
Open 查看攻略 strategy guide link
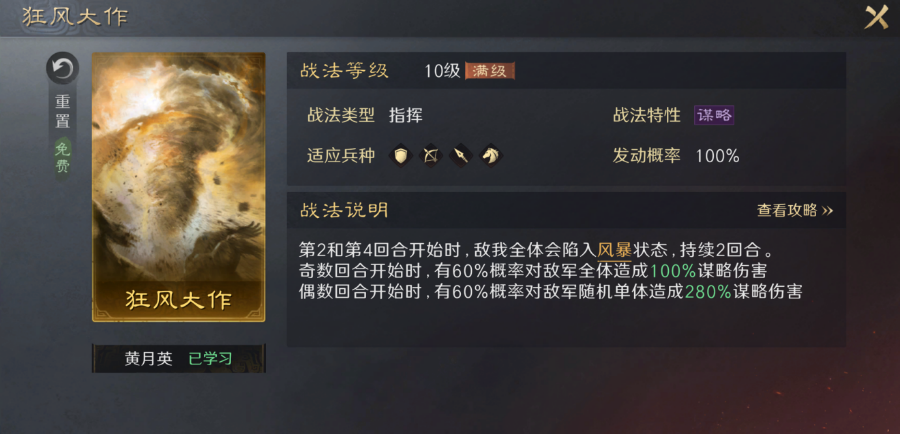point(795,211)
